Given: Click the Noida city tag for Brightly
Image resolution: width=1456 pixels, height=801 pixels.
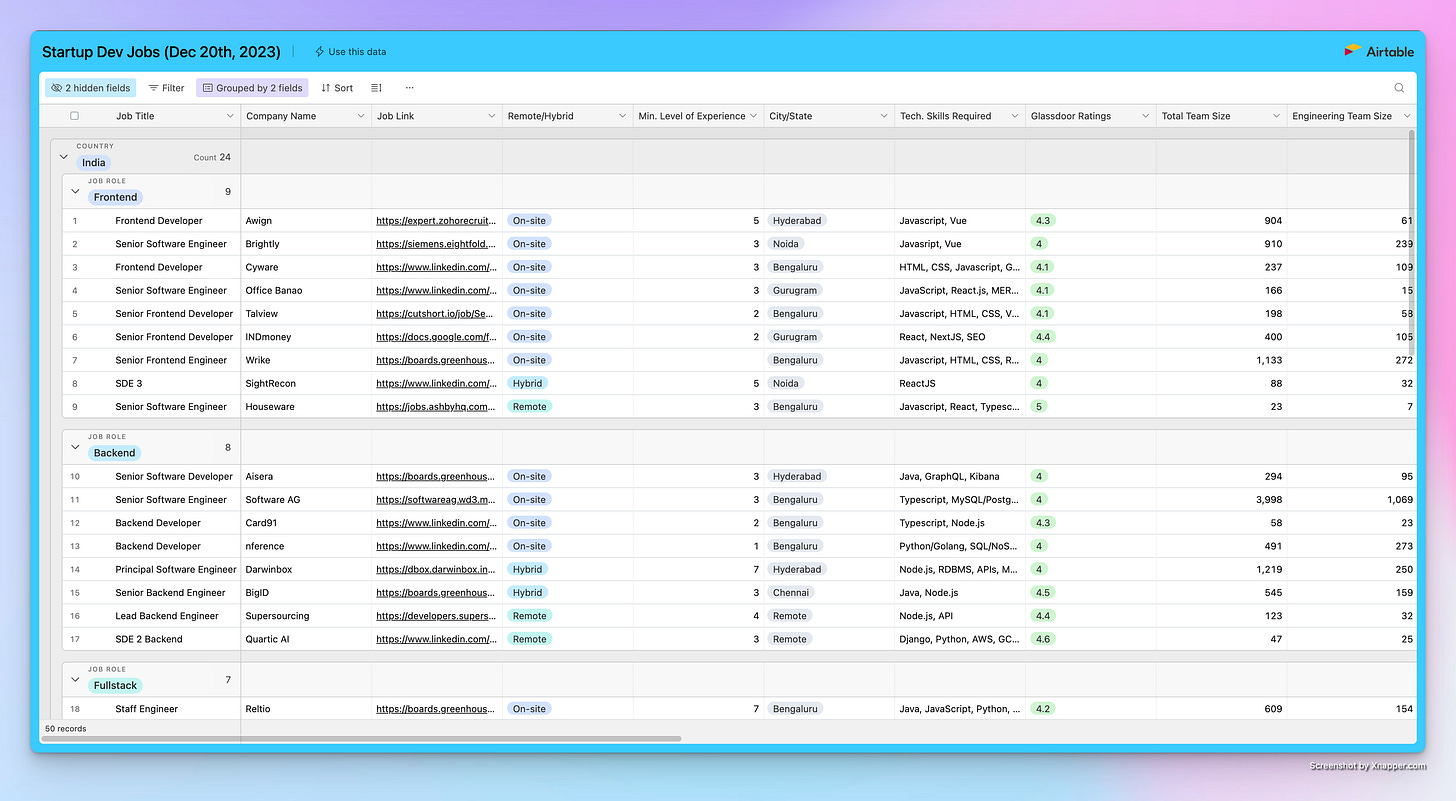Looking at the screenshot, I should (x=786, y=244).
